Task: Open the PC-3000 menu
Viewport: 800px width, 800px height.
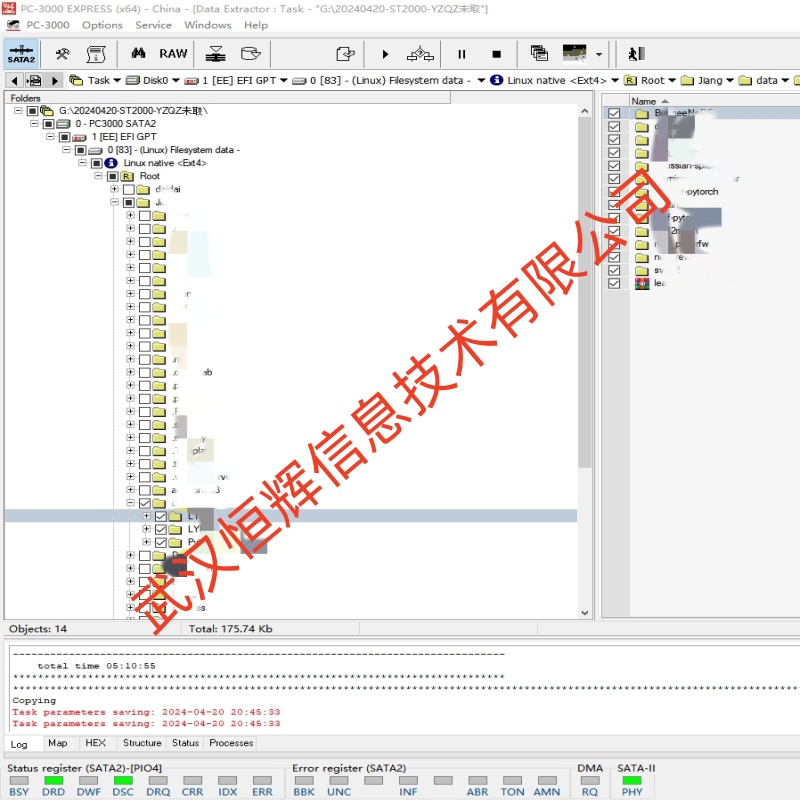Action: click(x=48, y=25)
